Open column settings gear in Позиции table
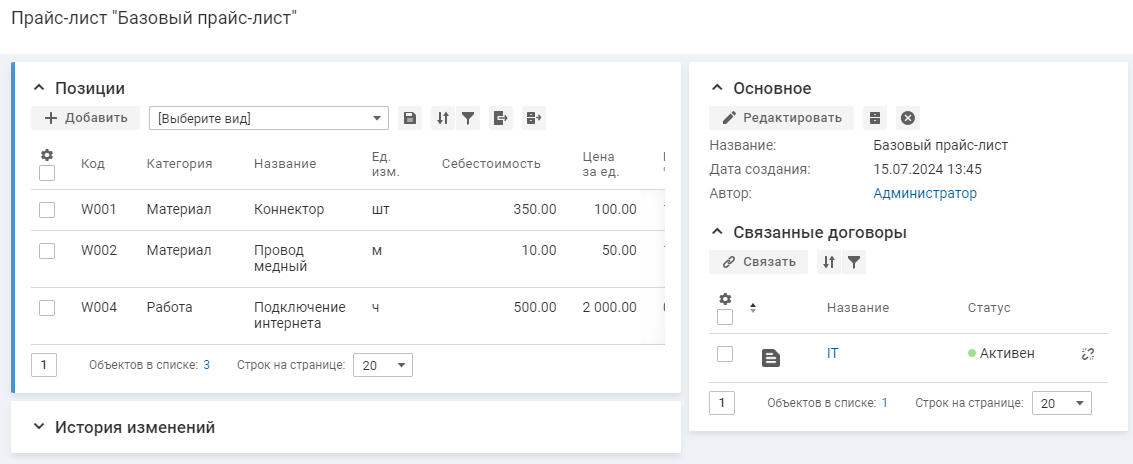This screenshot has width=1133, height=464. point(46,155)
